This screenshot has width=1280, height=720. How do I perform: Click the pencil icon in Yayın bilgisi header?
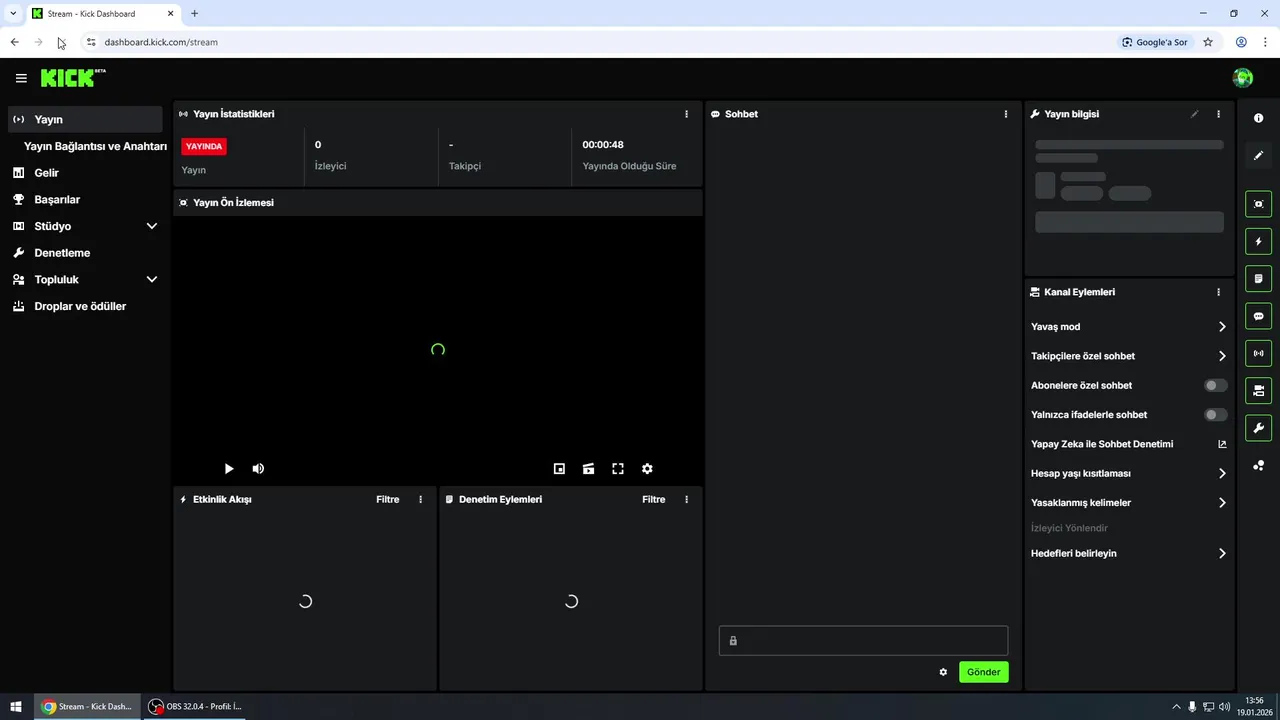[1194, 114]
